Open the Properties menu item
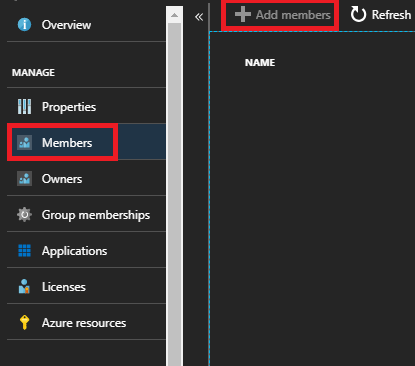The width and height of the screenshot is (415, 366). [86, 107]
